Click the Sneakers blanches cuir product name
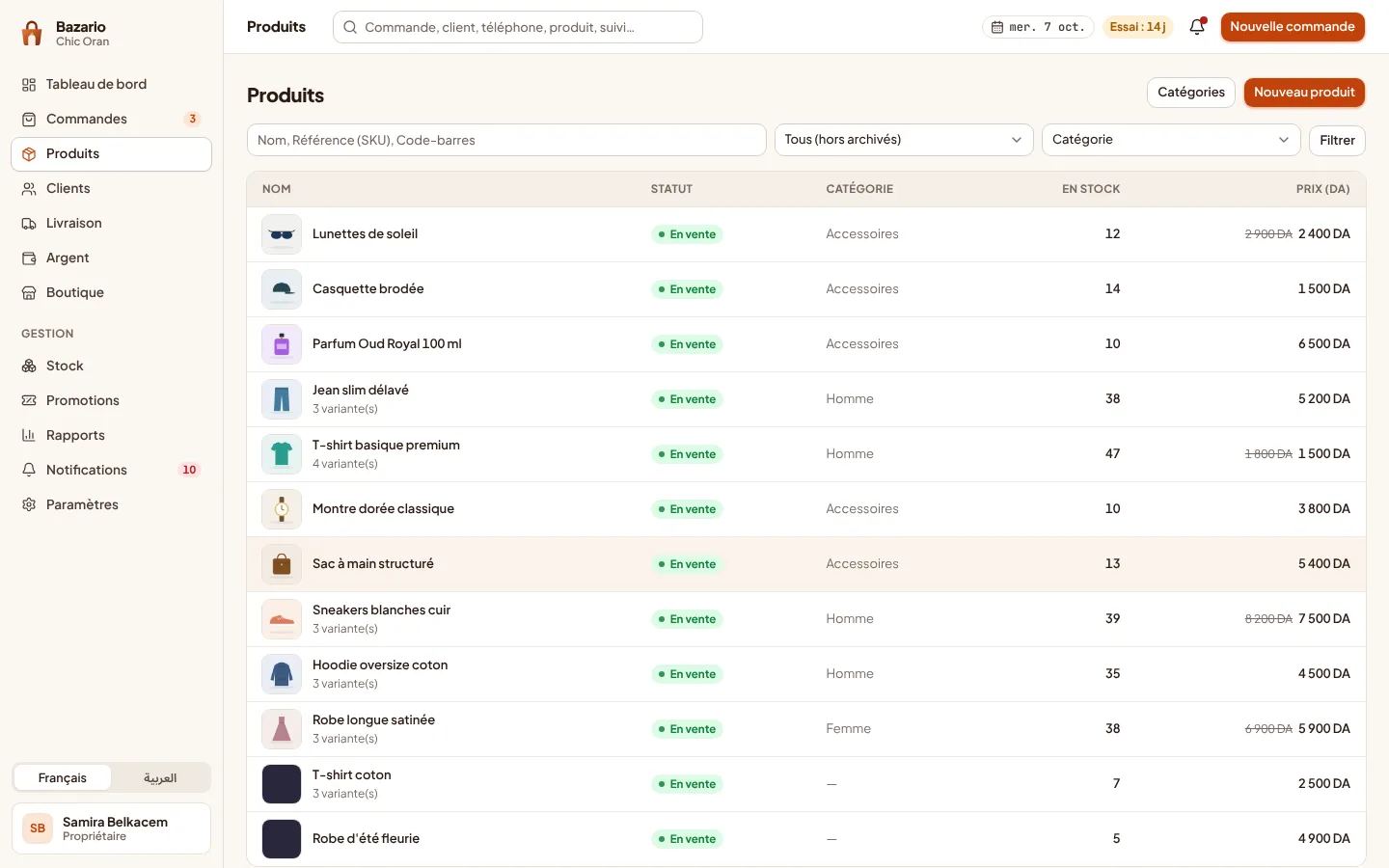The height and width of the screenshot is (868, 1389). tap(382, 610)
